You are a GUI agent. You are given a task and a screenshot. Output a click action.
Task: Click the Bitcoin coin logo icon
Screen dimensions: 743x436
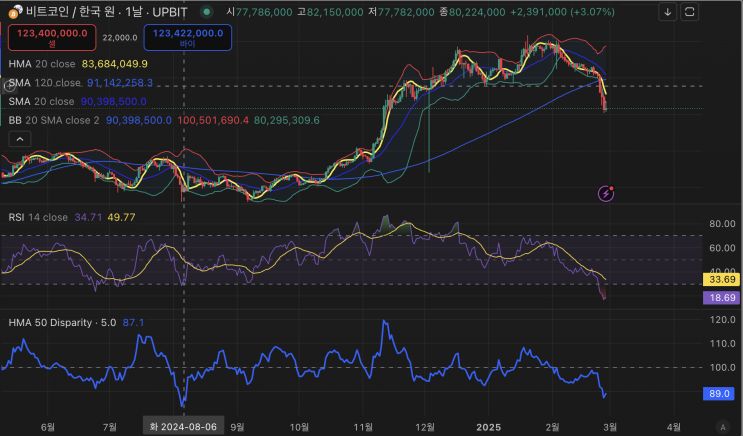tap(15, 11)
